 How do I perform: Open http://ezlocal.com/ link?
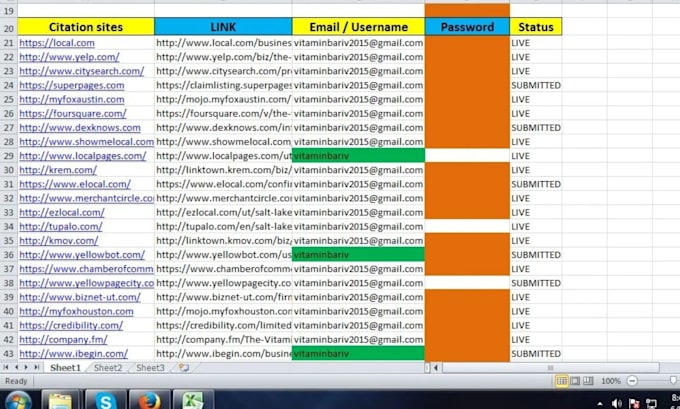pos(62,213)
